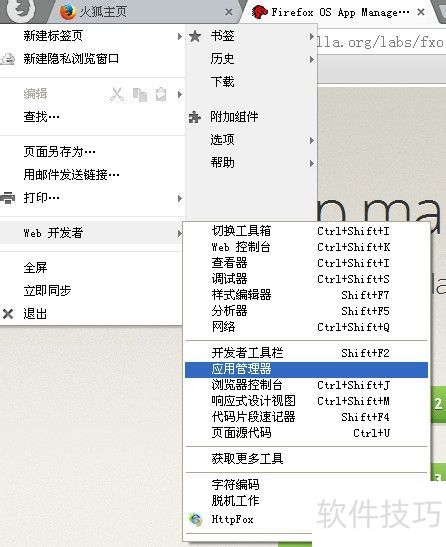Click the add-ons puzzle piece icon
Viewport: 446px width, 547px height.
(x=195, y=117)
